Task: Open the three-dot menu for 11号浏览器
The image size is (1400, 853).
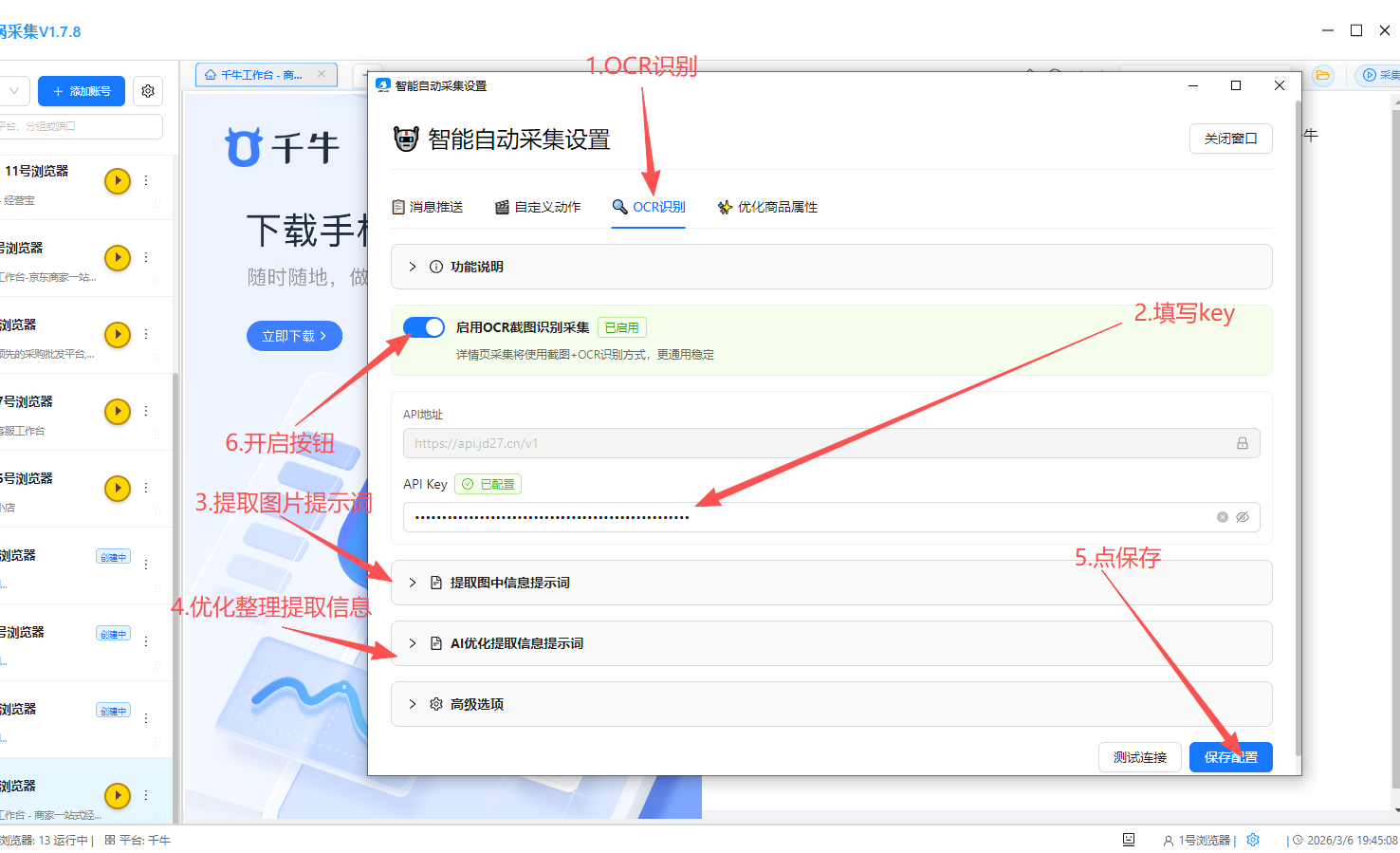Action: (x=146, y=180)
